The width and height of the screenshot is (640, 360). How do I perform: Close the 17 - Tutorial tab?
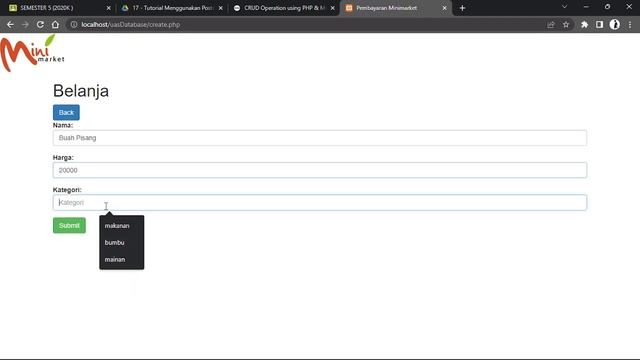pyautogui.click(x=220, y=8)
